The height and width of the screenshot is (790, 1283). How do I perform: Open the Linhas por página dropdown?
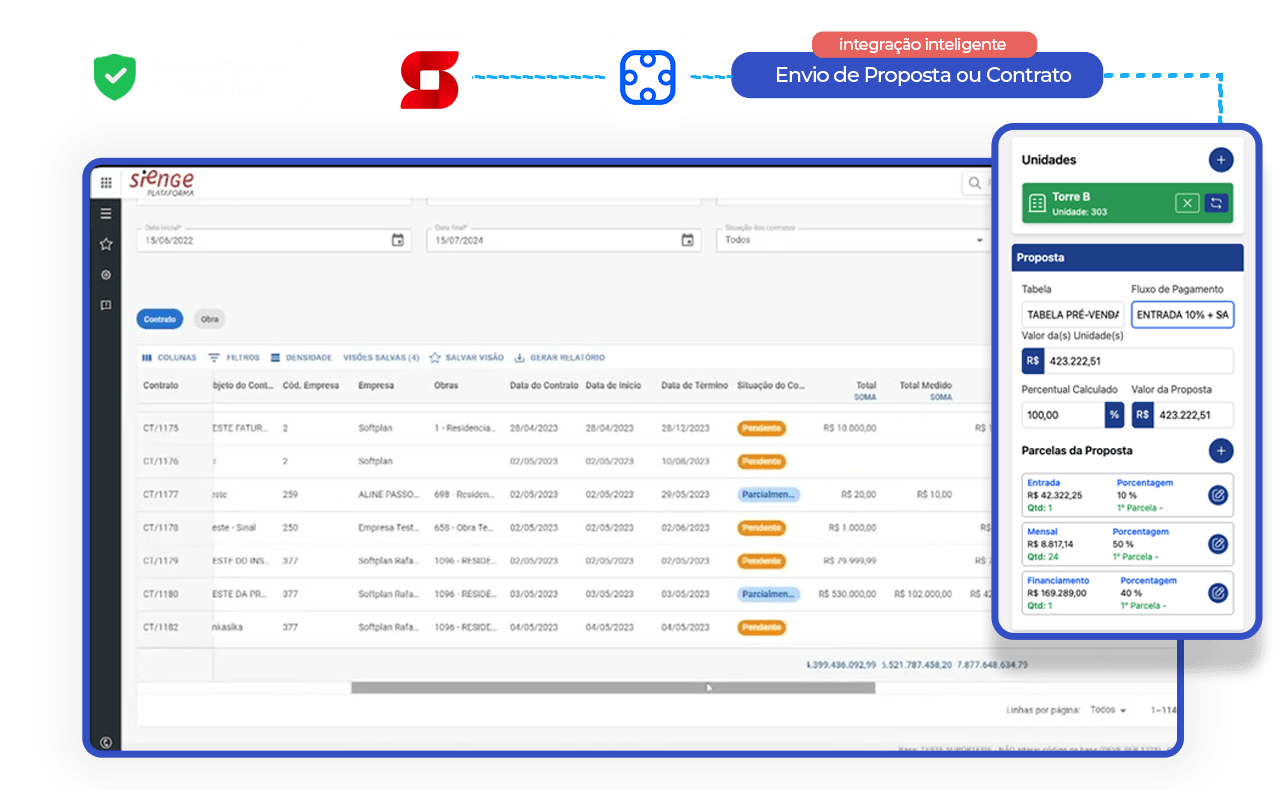1108,710
